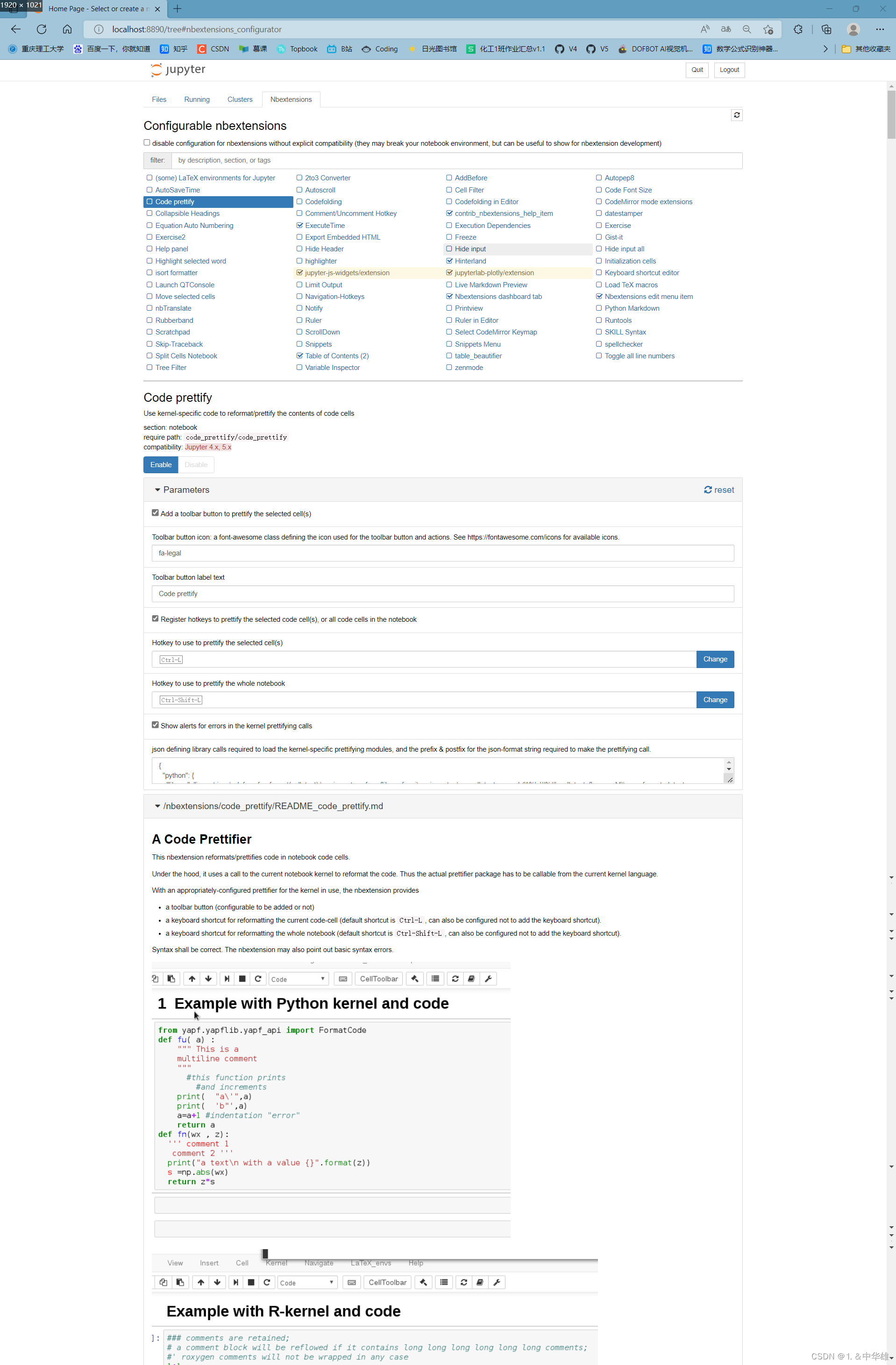Open browser settings and more menu
Image resolution: width=896 pixels, height=1365 pixels.
[880, 29]
